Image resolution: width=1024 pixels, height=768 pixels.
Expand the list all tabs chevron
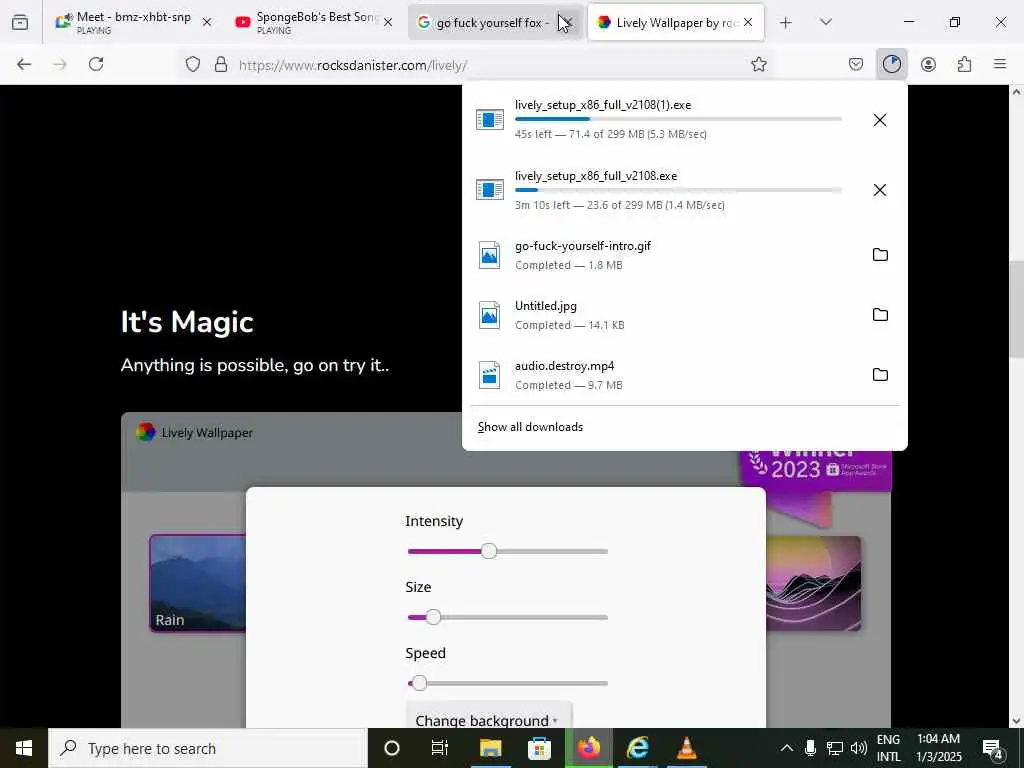pyautogui.click(x=825, y=22)
